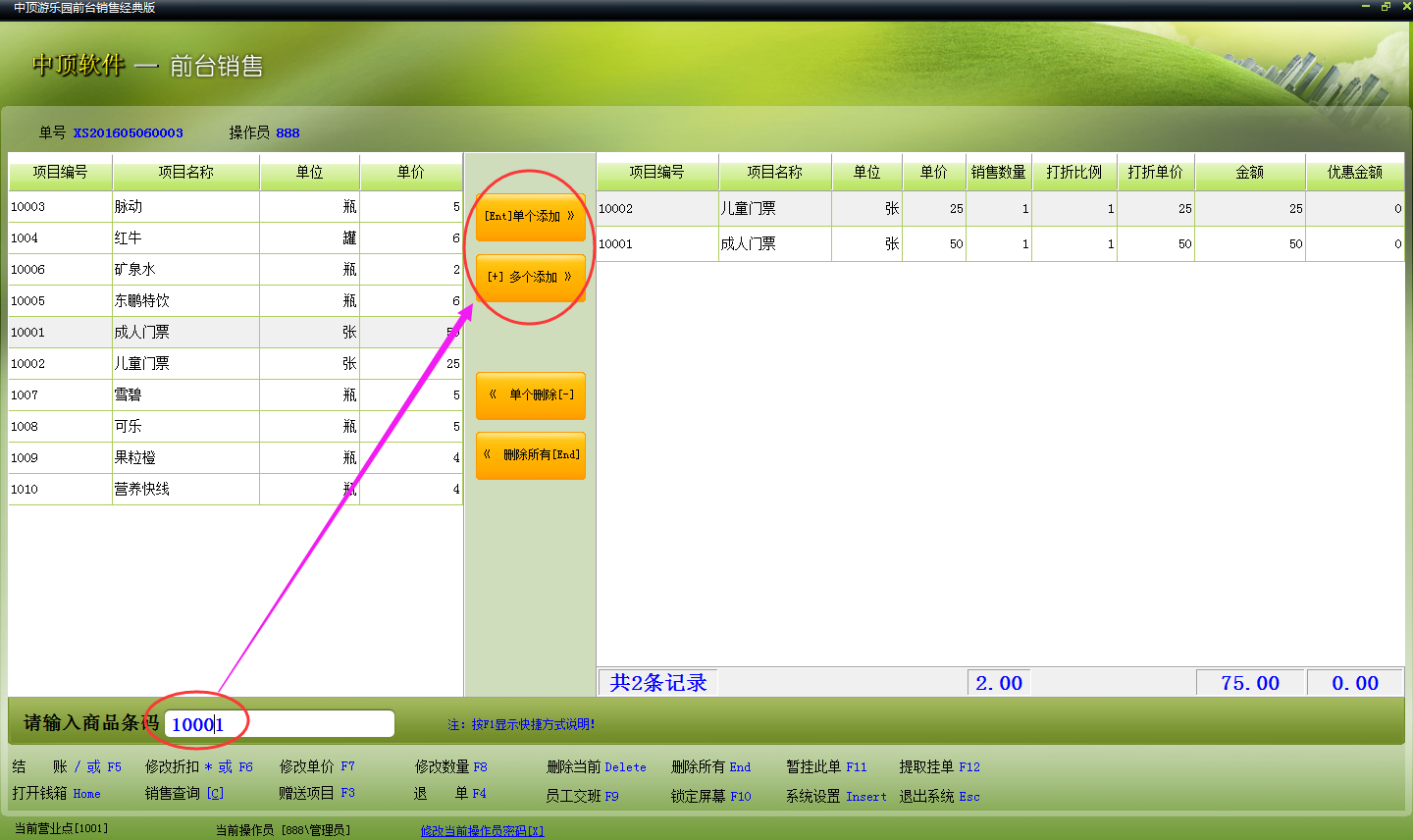Click product code 1004 cell
This screenshot has width=1413, height=840.
[x=60, y=237]
